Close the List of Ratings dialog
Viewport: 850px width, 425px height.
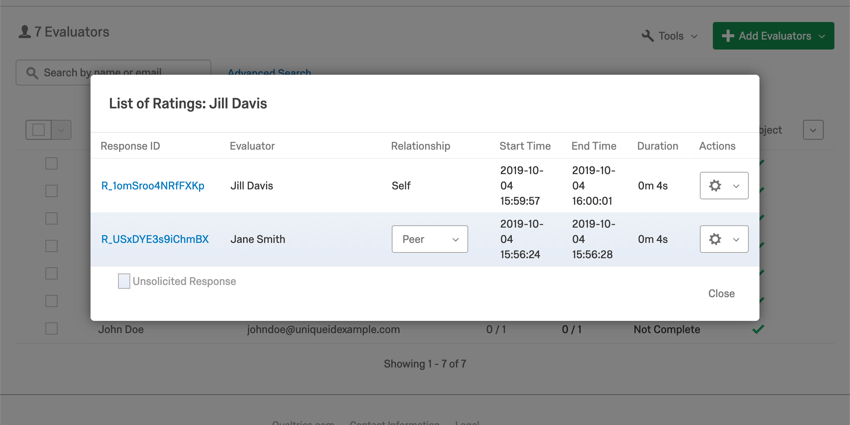721,294
